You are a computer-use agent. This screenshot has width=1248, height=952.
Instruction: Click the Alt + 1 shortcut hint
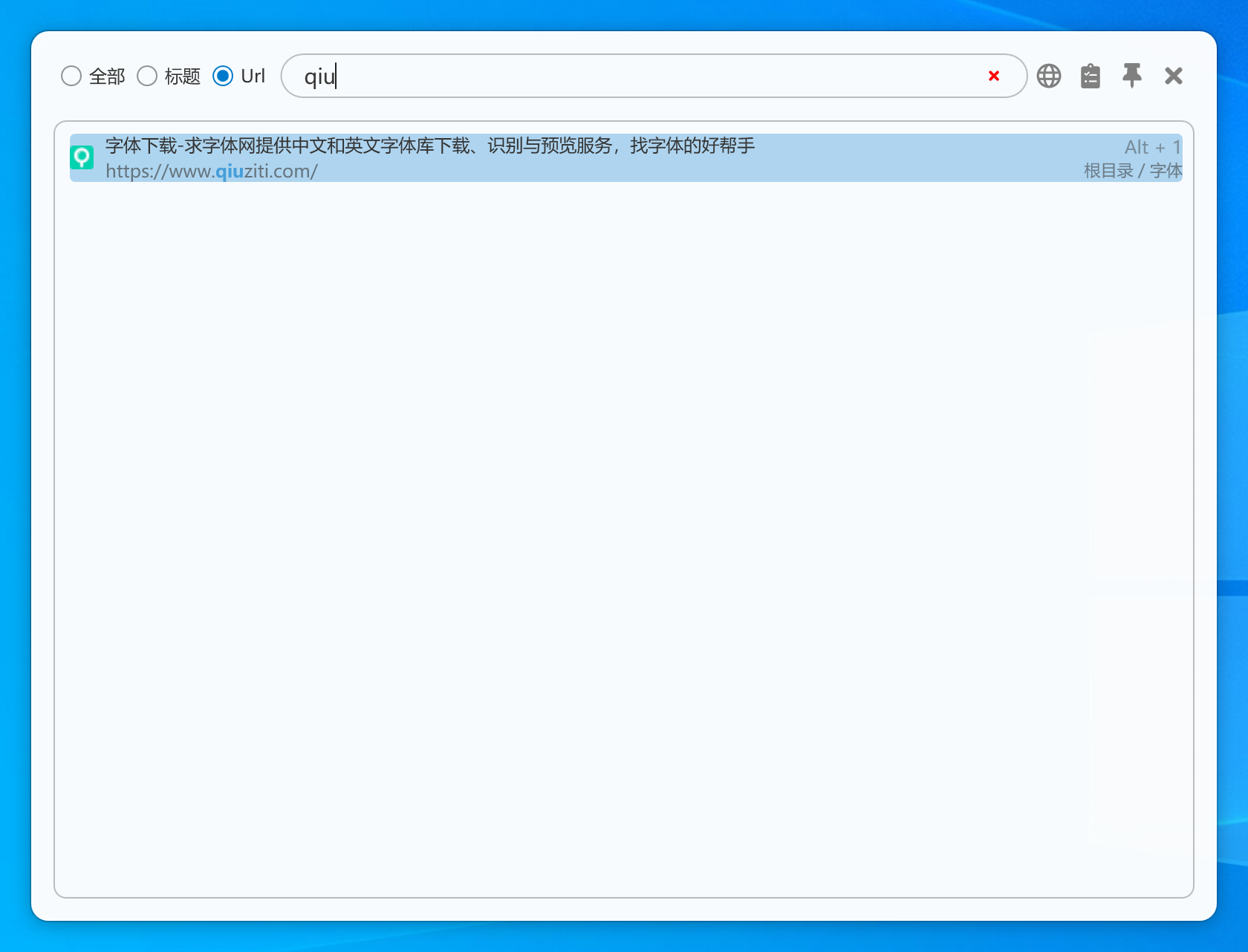pos(1151,147)
